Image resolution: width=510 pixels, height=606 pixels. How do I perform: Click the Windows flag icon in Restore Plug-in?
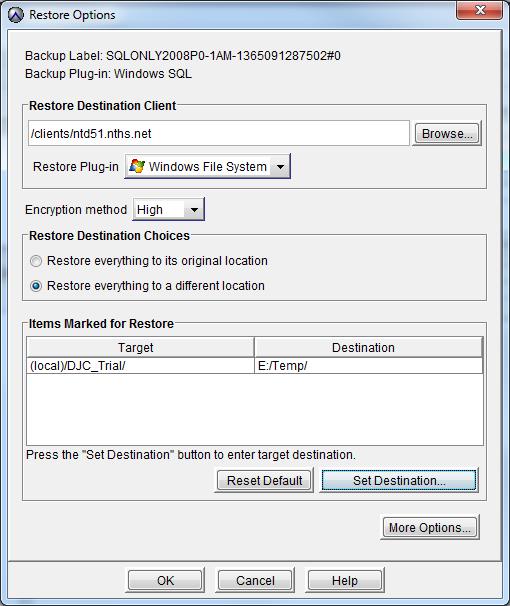[137, 166]
